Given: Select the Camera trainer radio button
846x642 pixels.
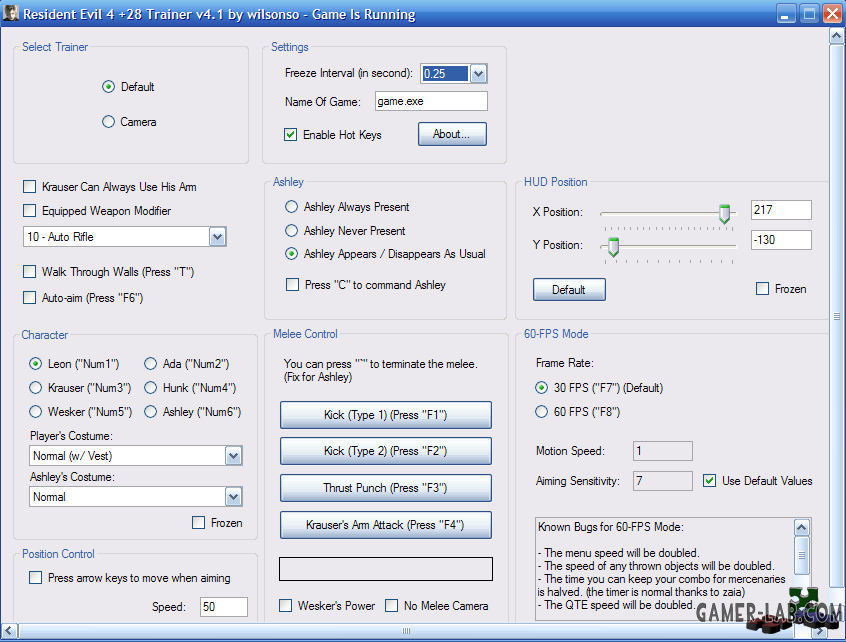Looking at the screenshot, I should point(108,121).
